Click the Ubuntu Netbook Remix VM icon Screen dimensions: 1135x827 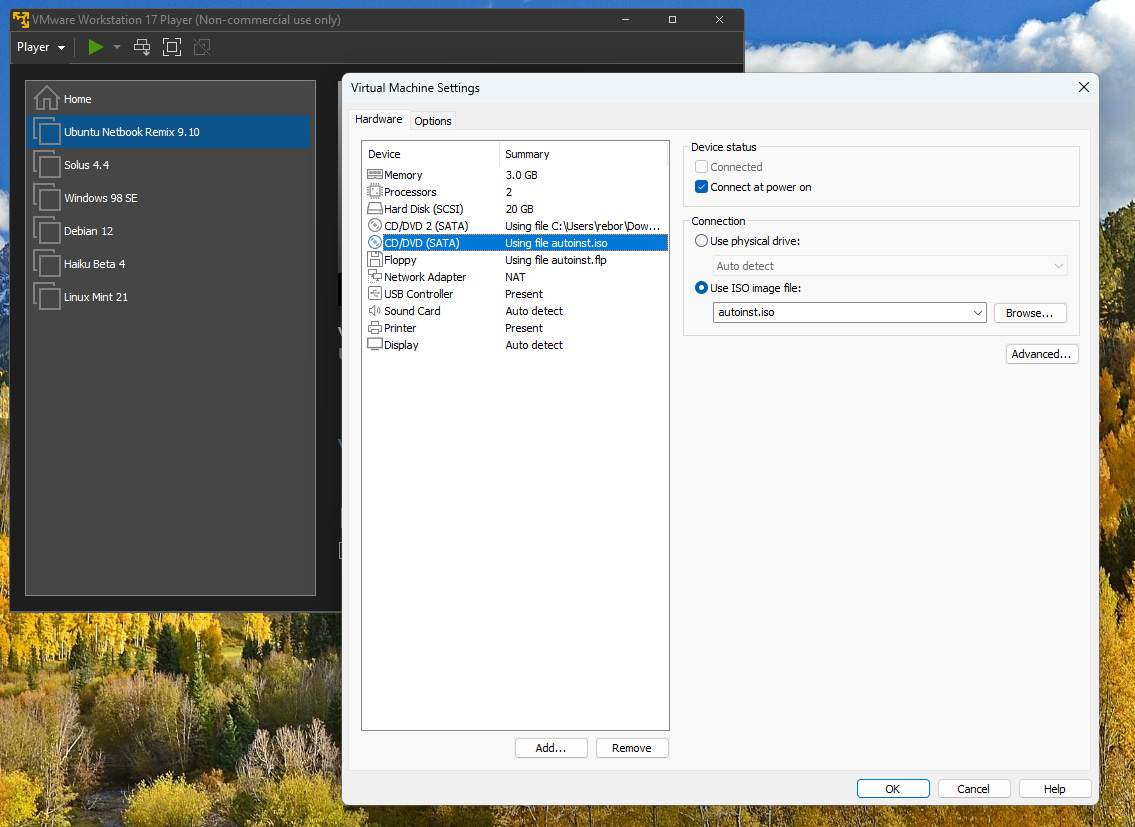[46, 132]
